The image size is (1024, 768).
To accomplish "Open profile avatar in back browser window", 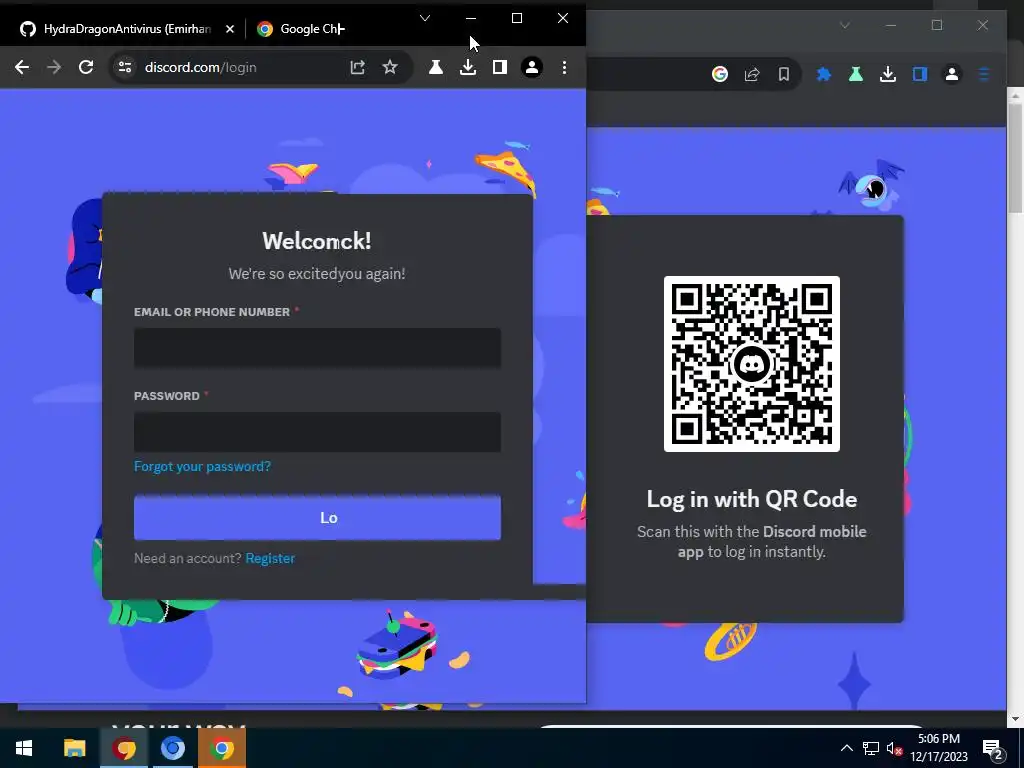I will [x=952, y=74].
